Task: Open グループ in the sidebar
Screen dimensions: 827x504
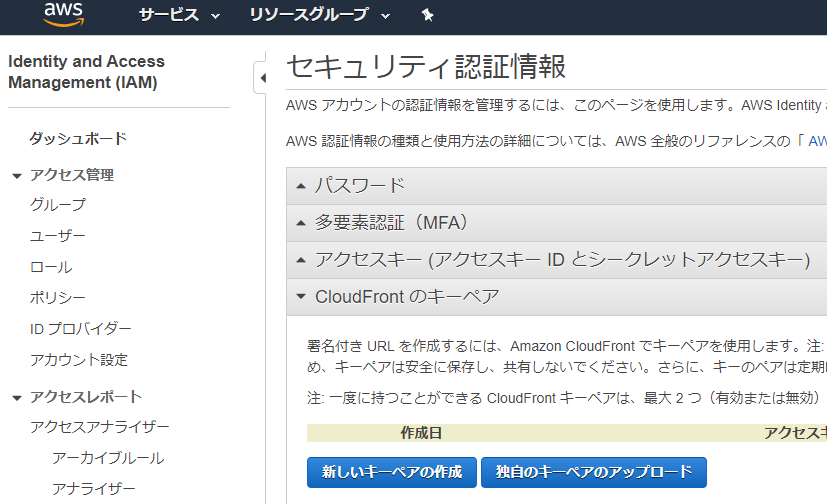Action: [x=57, y=205]
